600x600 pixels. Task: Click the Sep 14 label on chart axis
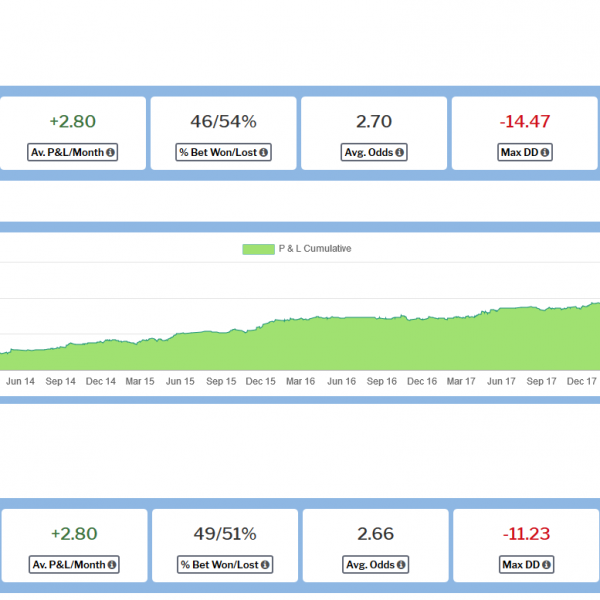pyautogui.click(x=62, y=381)
